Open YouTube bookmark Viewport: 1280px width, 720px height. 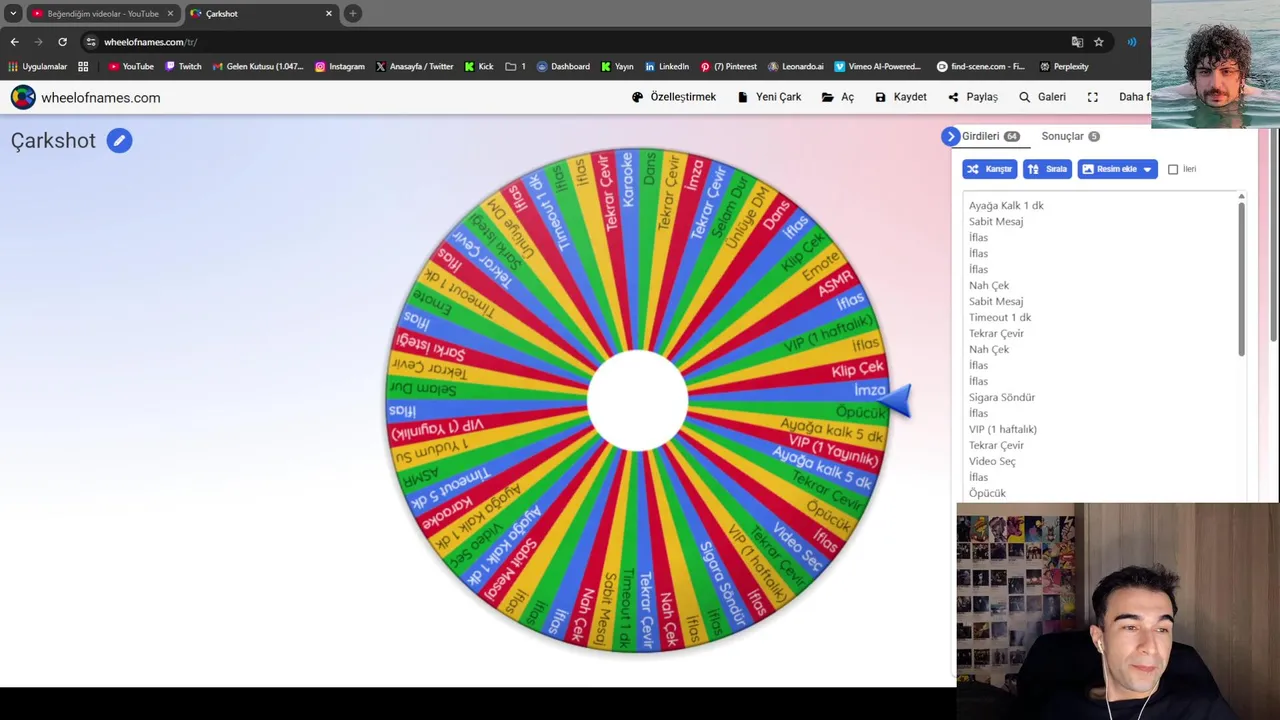[x=131, y=67]
